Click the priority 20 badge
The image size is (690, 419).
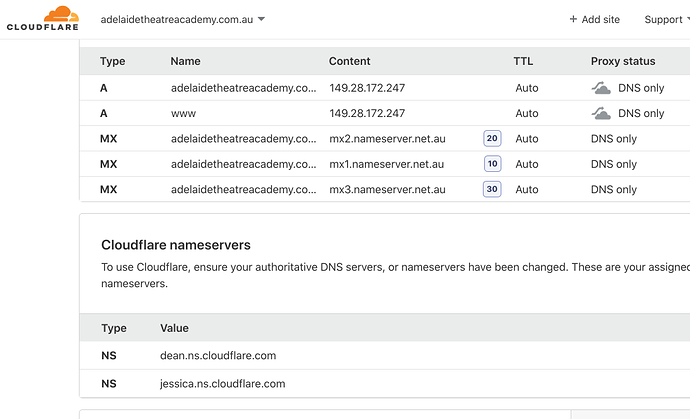pyautogui.click(x=492, y=138)
